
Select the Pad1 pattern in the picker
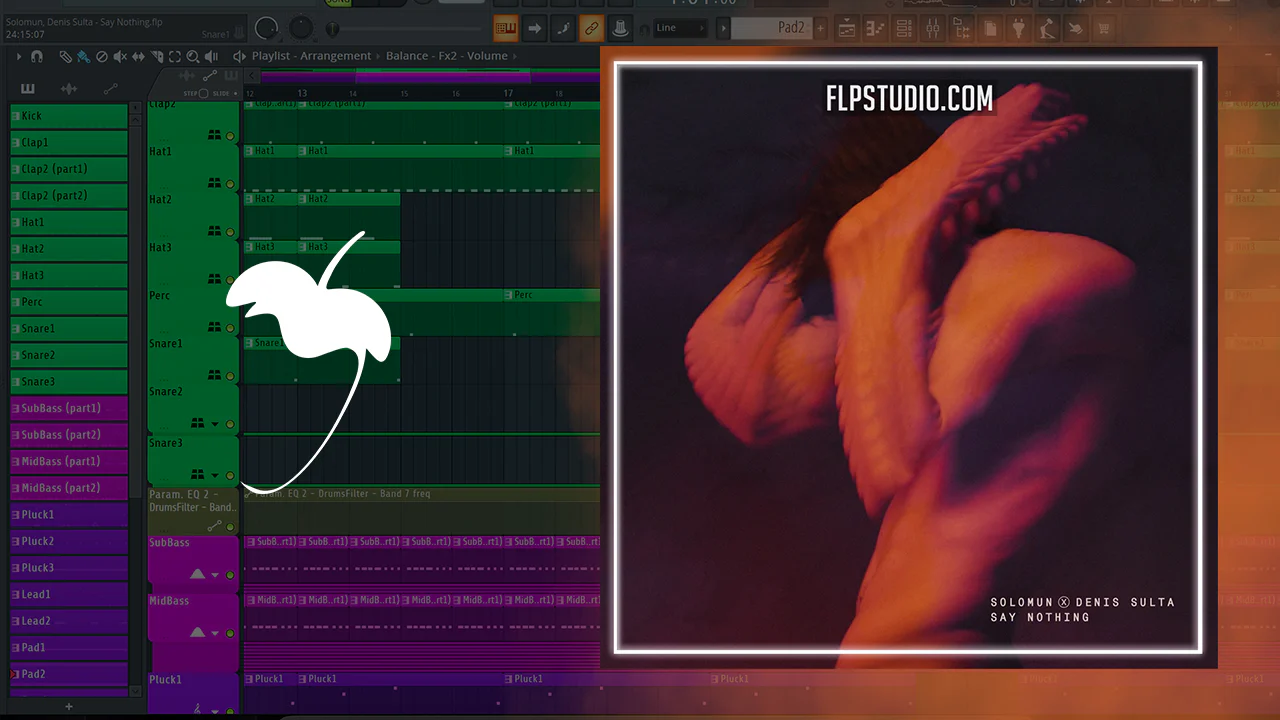(x=69, y=647)
